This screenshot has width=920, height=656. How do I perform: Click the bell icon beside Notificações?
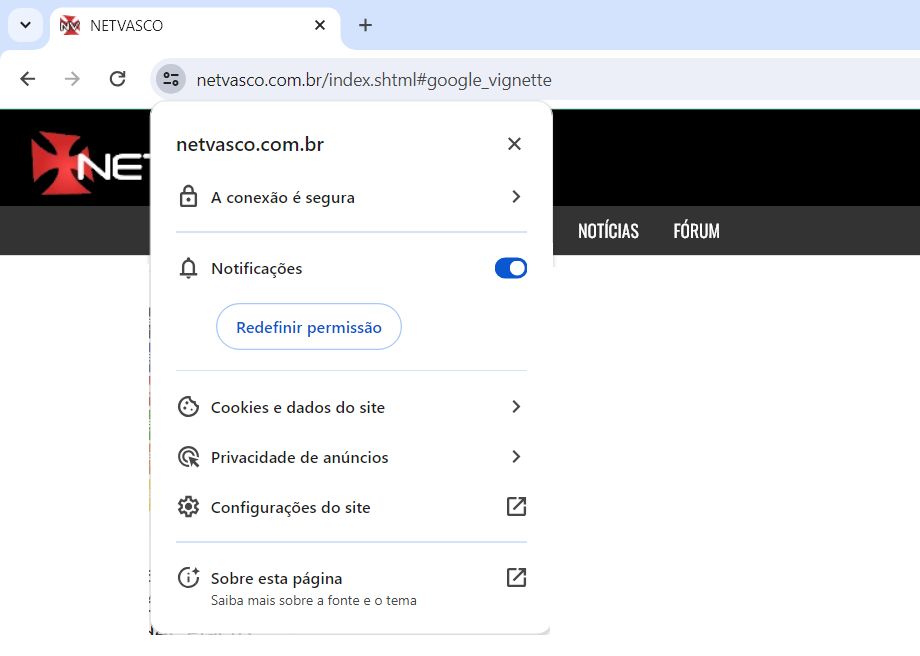point(188,268)
